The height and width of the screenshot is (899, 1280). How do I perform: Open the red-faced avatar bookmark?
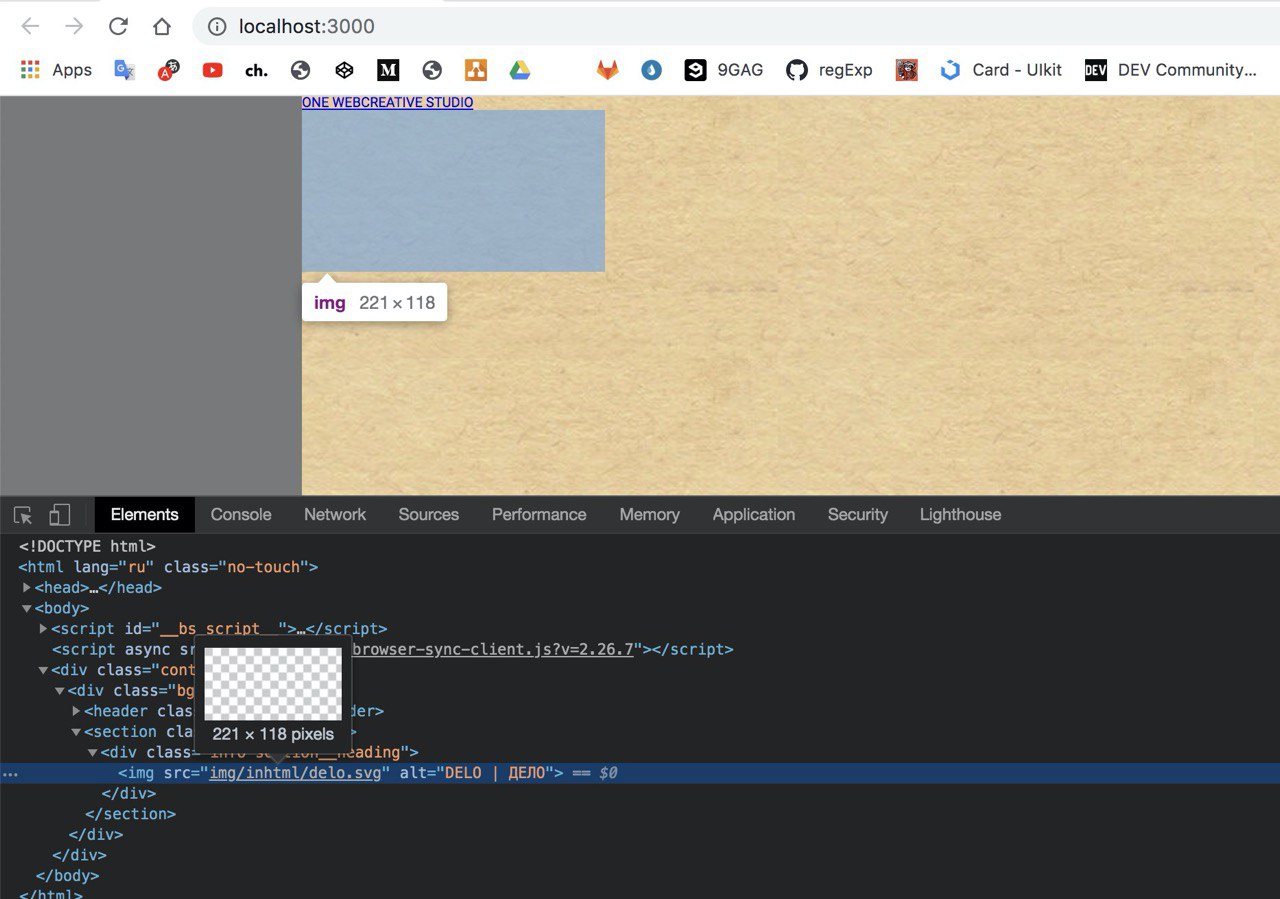point(907,70)
